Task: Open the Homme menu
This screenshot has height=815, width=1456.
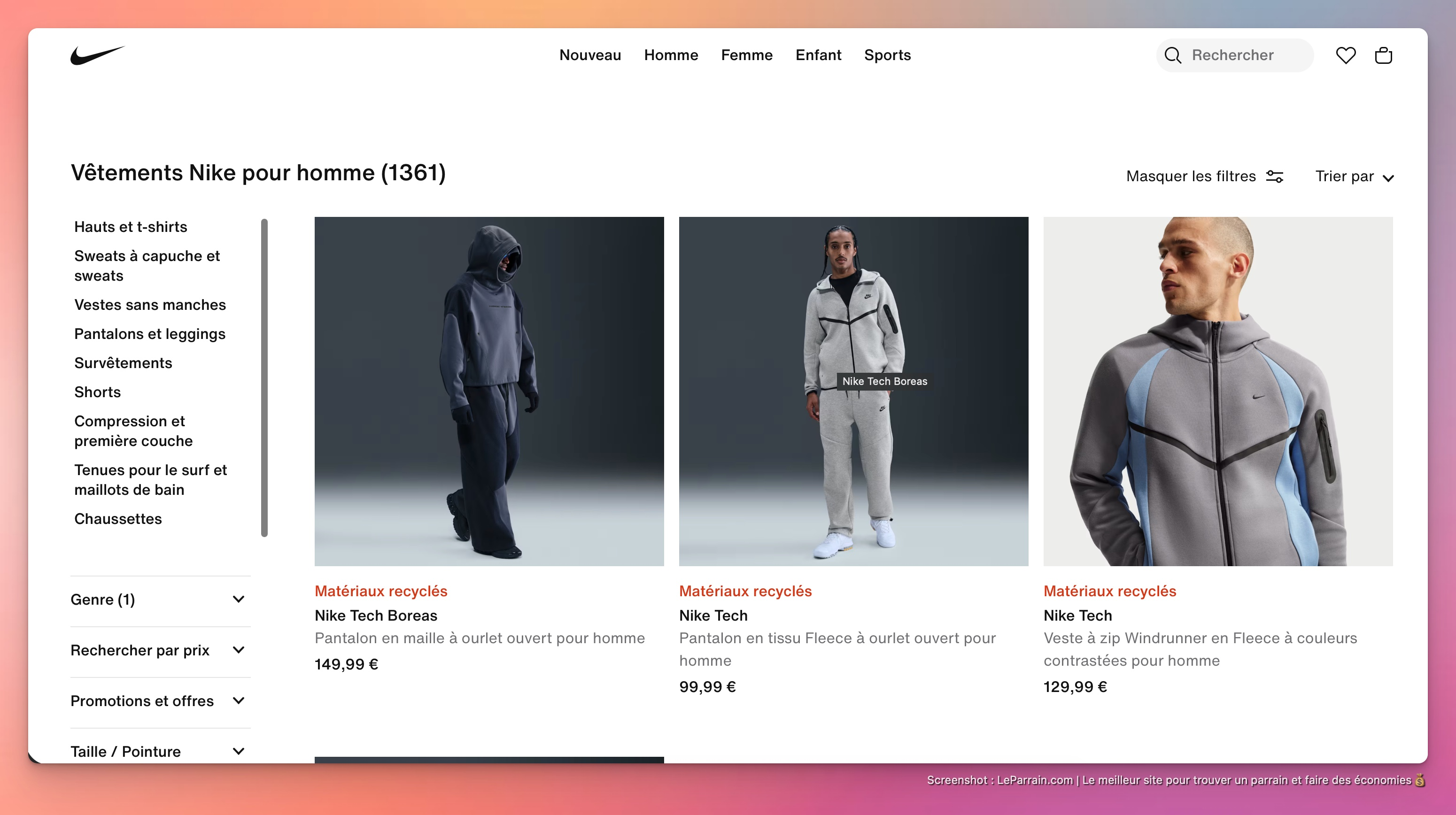Action: pos(671,55)
